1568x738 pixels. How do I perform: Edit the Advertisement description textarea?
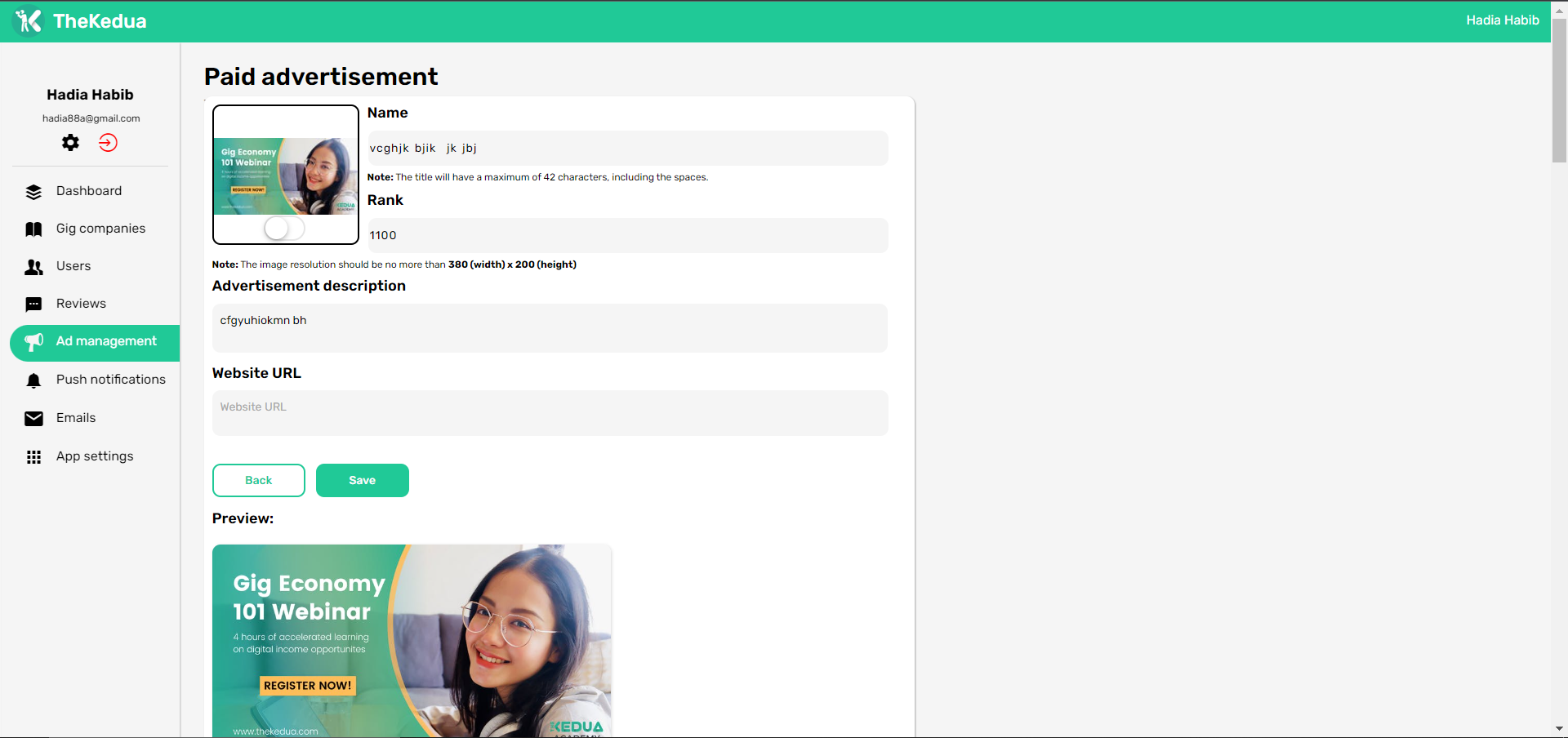pos(550,328)
